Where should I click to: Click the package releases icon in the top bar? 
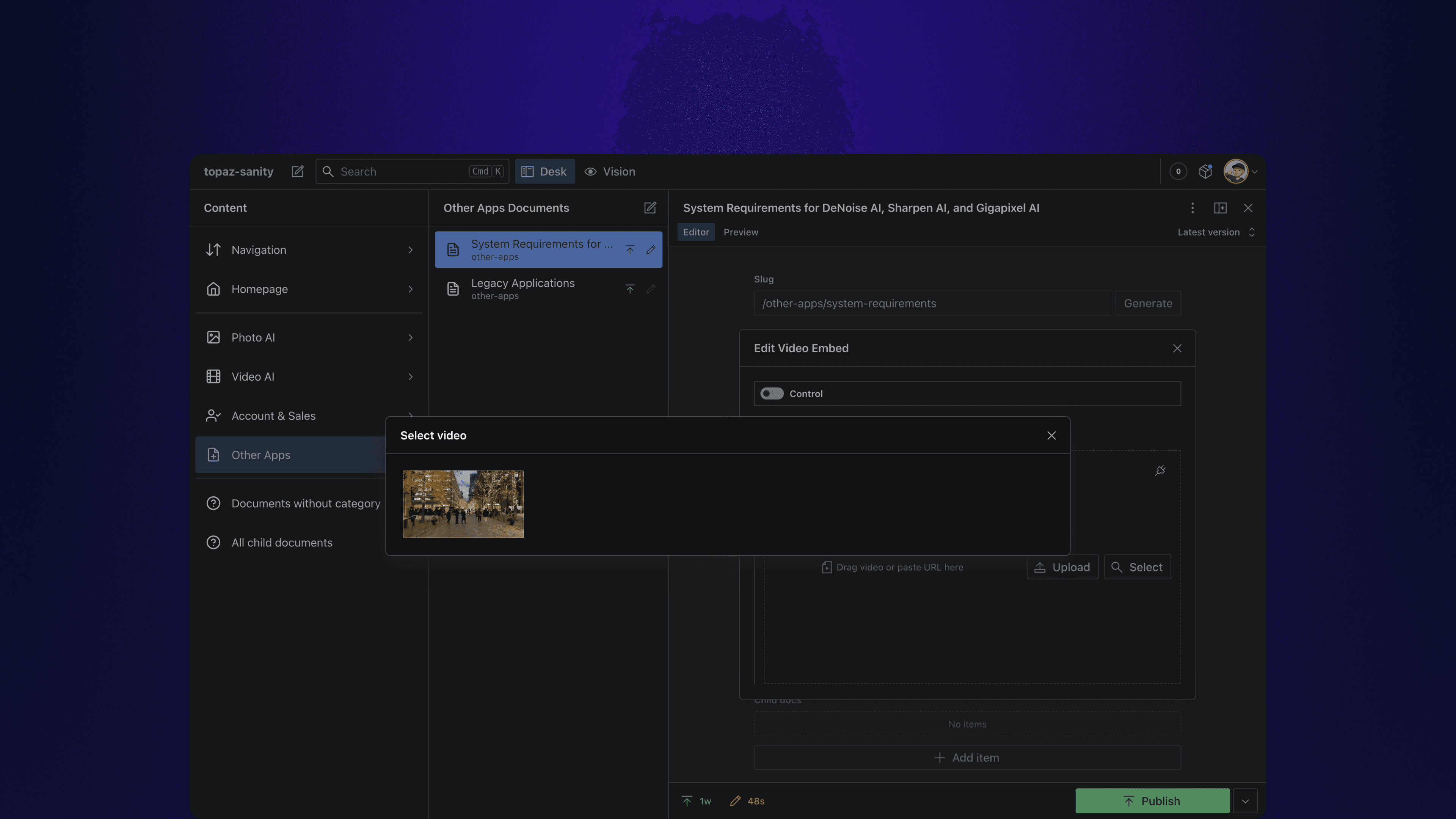[x=1205, y=171]
